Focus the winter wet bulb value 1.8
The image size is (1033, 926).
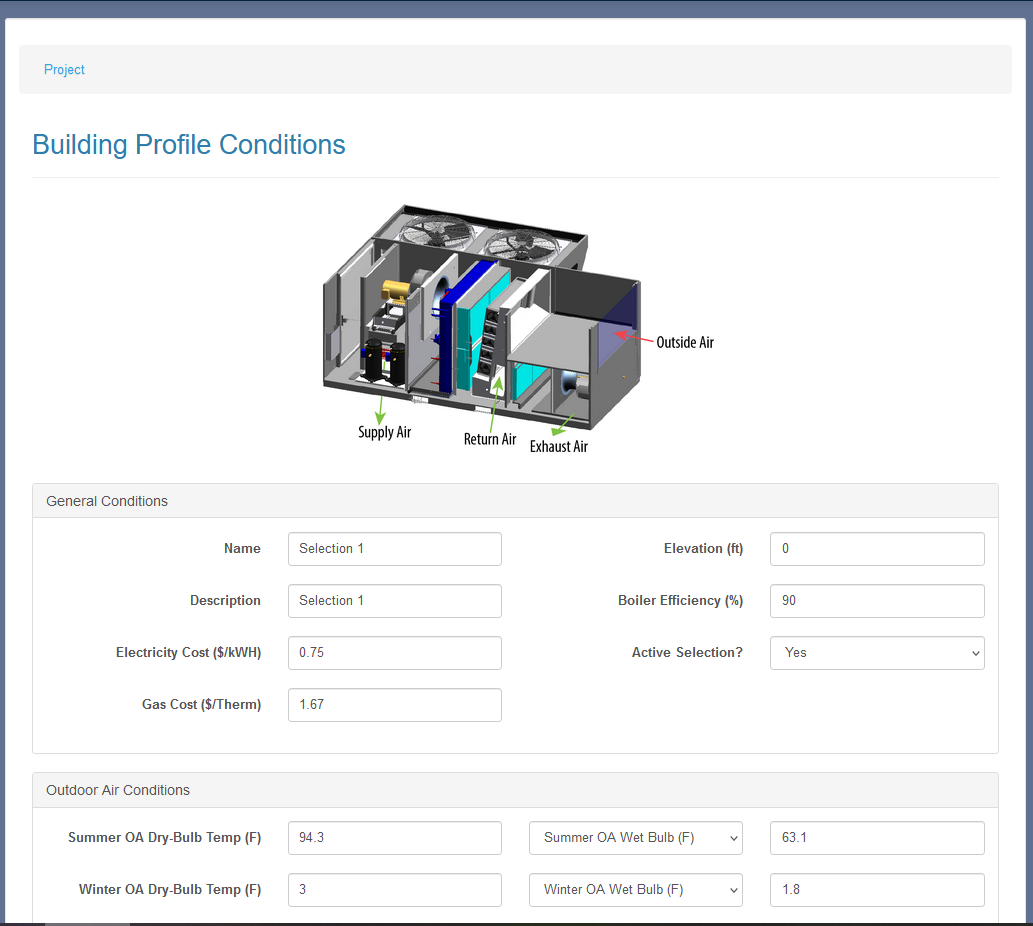tap(876, 890)
